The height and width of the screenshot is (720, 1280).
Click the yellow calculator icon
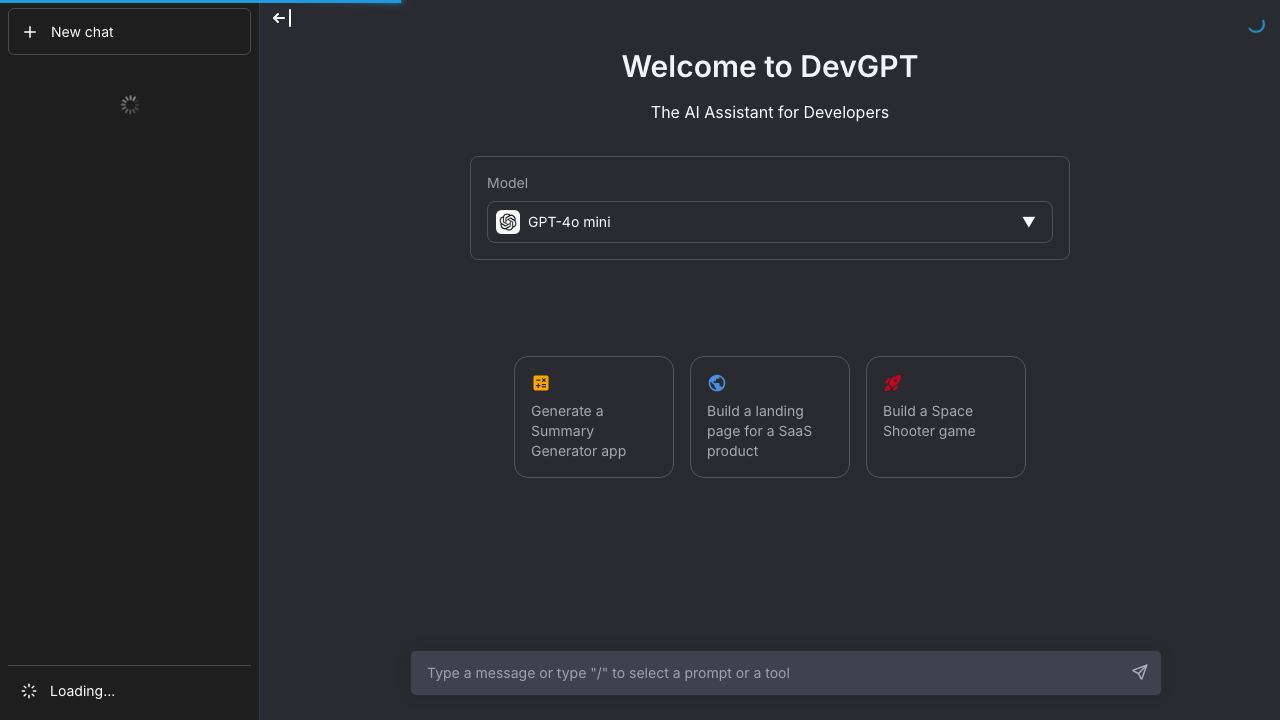pos(541,383)
